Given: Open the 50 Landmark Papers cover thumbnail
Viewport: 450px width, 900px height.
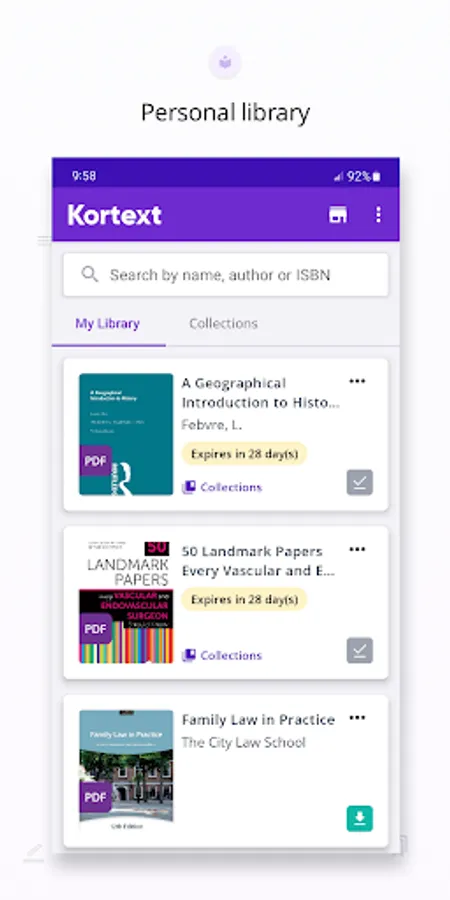Looking at the screenshot, I should [126, 602].
